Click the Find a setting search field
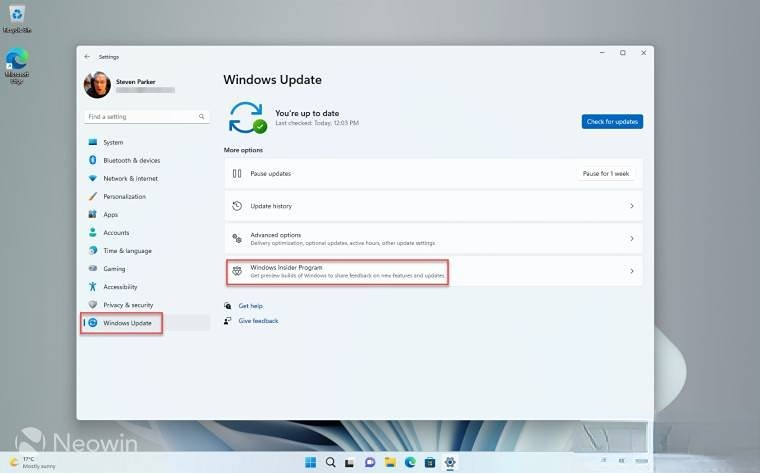Image resolution: width=760 pixels, height=473 pixels. point(147,116)
